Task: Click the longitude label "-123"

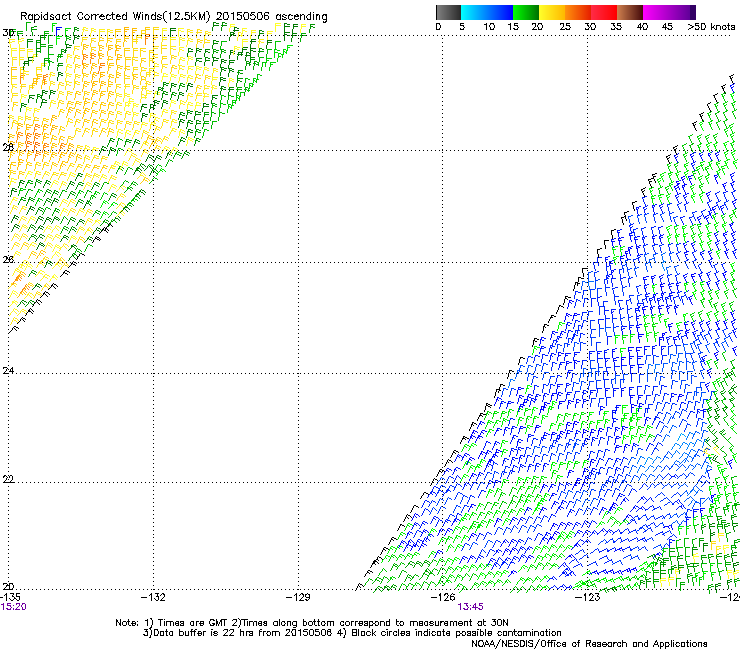Action: 588,597
